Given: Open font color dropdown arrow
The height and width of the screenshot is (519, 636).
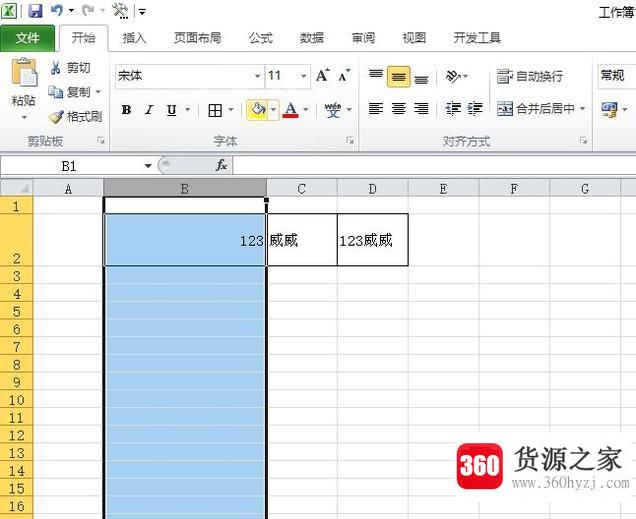Looking at the screenshot, I should coord(306,109).
